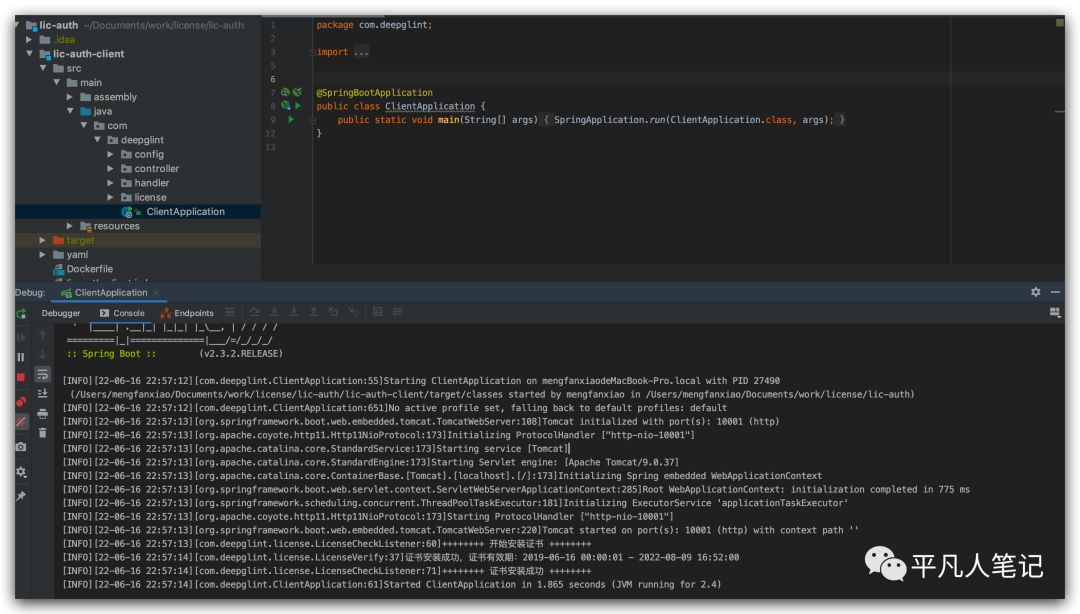Expand the resources folder
Screen dimensions: 1080x614
click(x=70, y=226)
